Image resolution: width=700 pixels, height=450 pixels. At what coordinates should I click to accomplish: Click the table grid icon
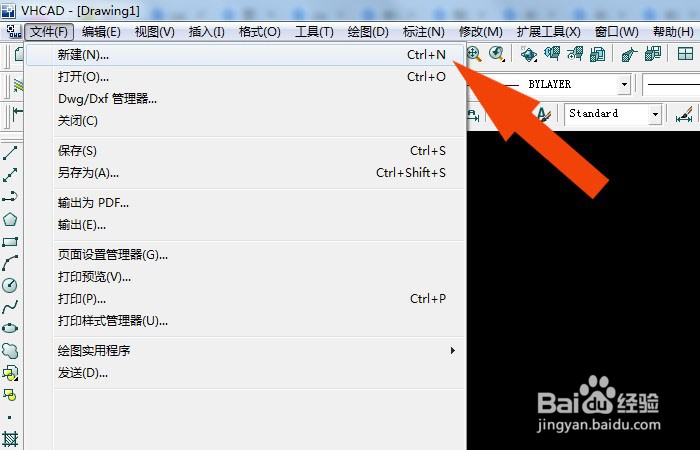685,54
